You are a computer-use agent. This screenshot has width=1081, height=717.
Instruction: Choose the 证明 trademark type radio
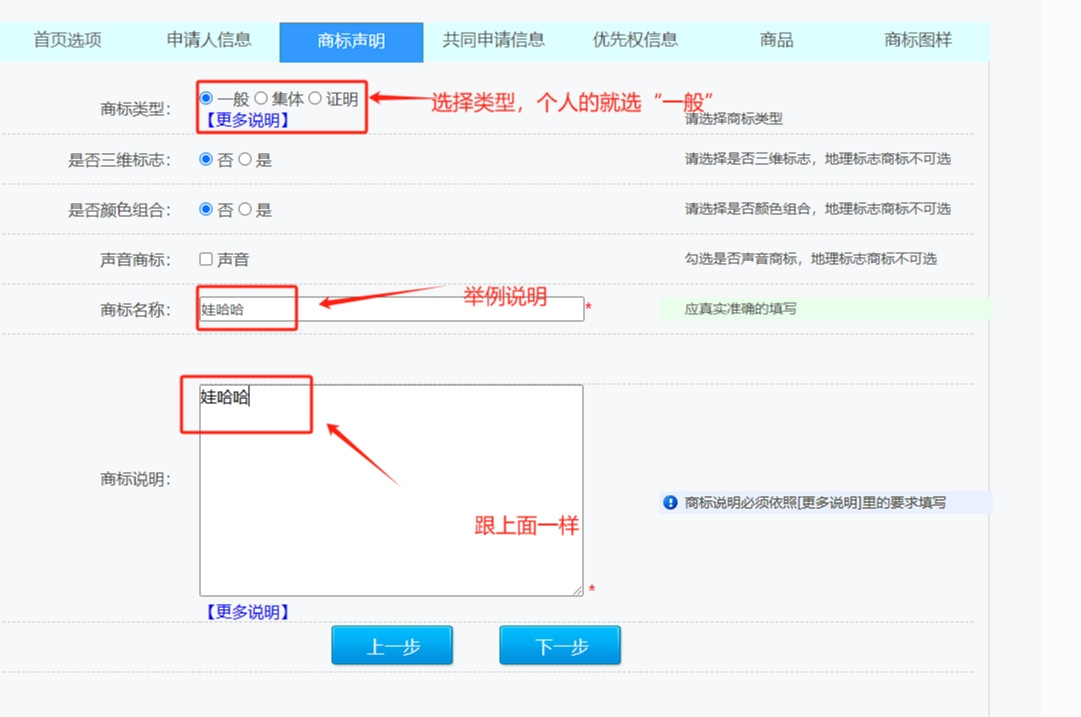pos(315,98)
